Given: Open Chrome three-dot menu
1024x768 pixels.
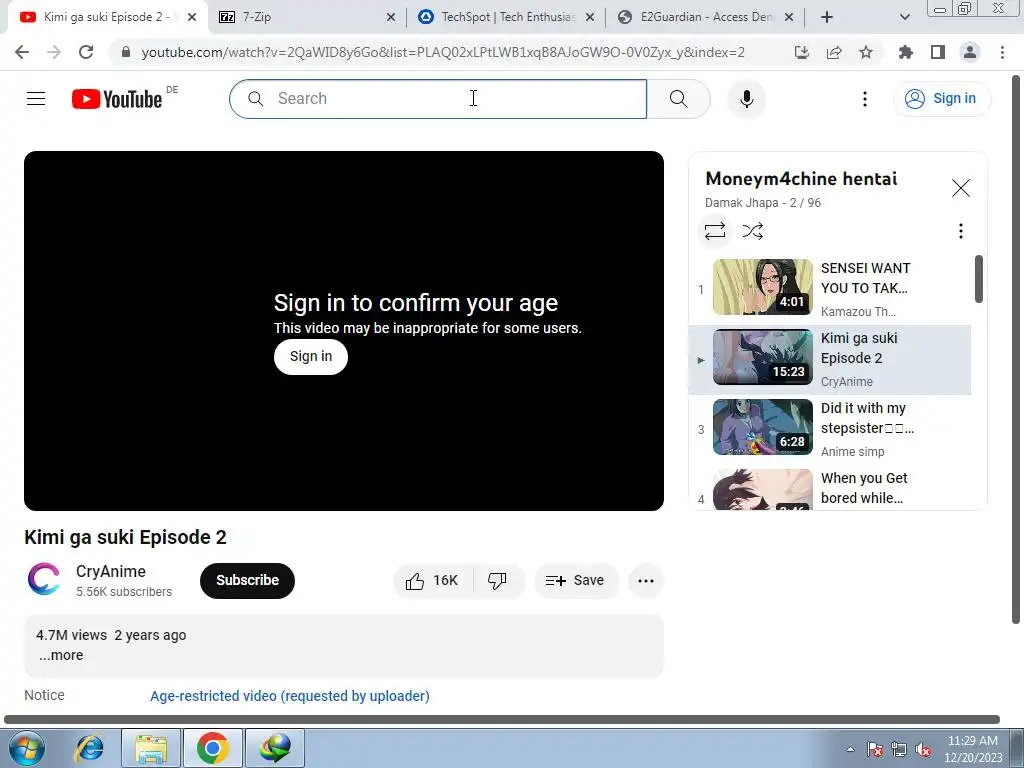Looking at the screenshot, I should pyautogui.click(x=1002, y=52).
